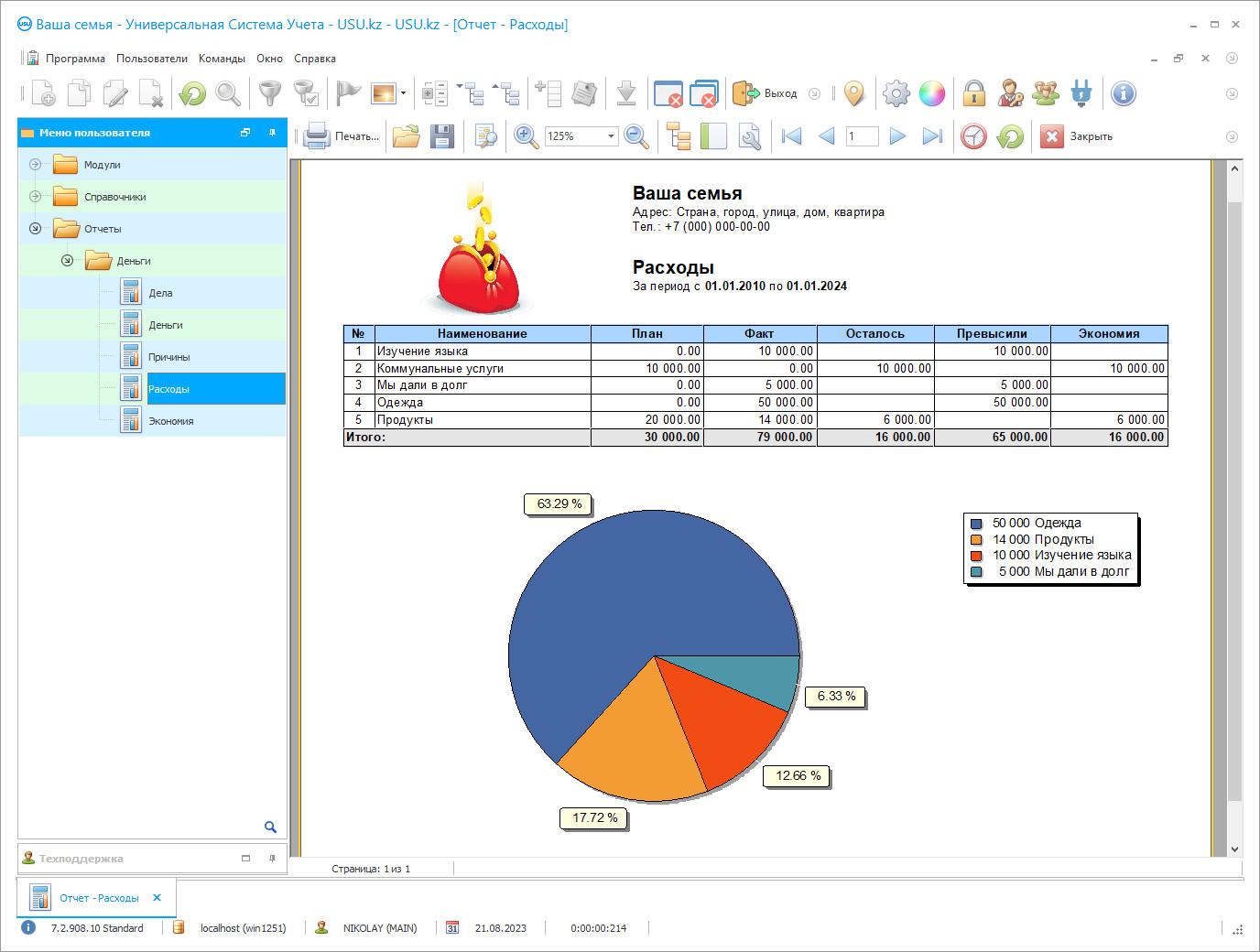Click the zoom out magnifier icon
This screenshot has width=1260, height=952.
pos(636,136)
